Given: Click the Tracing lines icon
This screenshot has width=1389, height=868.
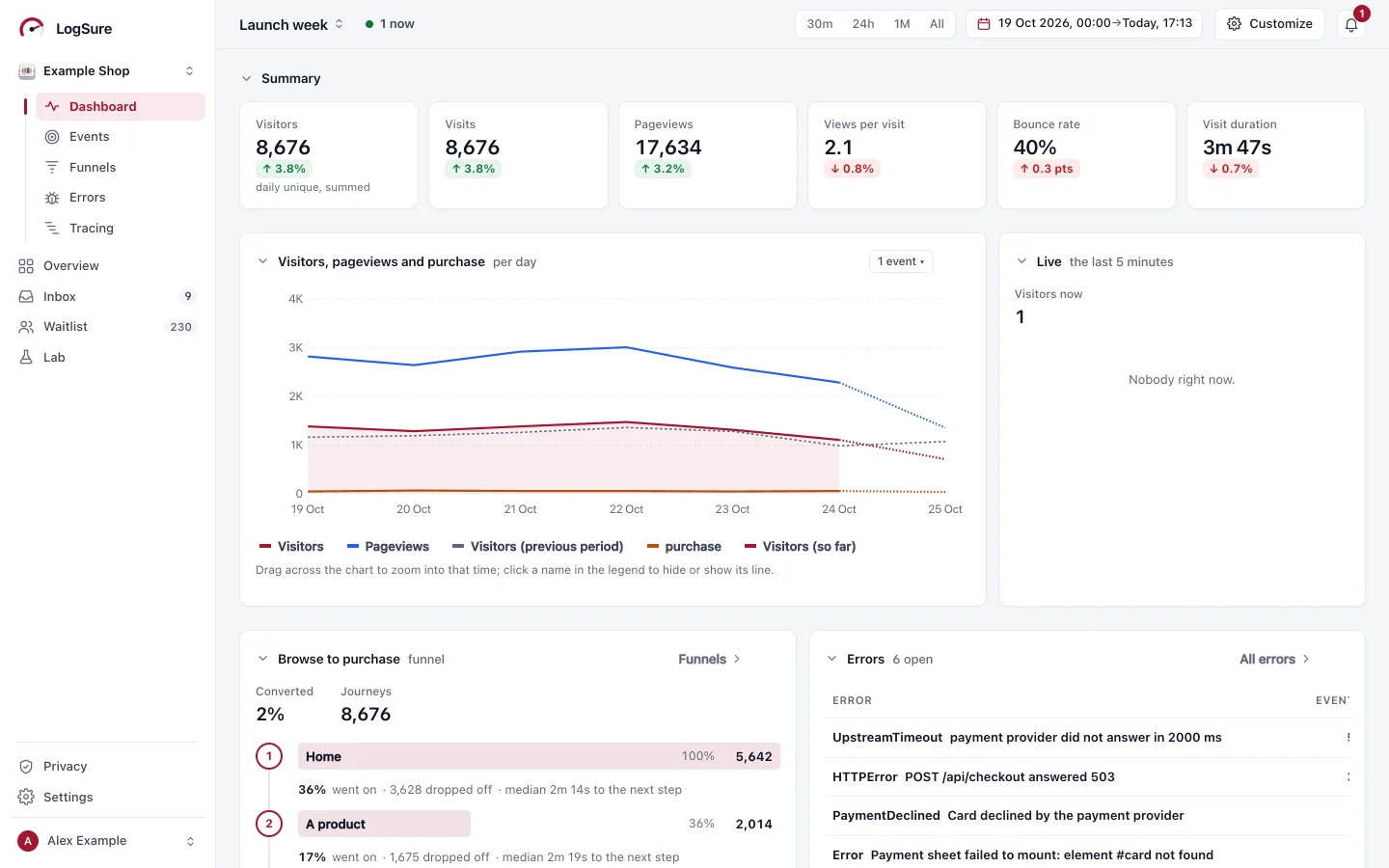Looking at the screenshot, I should tap(52, 228).
